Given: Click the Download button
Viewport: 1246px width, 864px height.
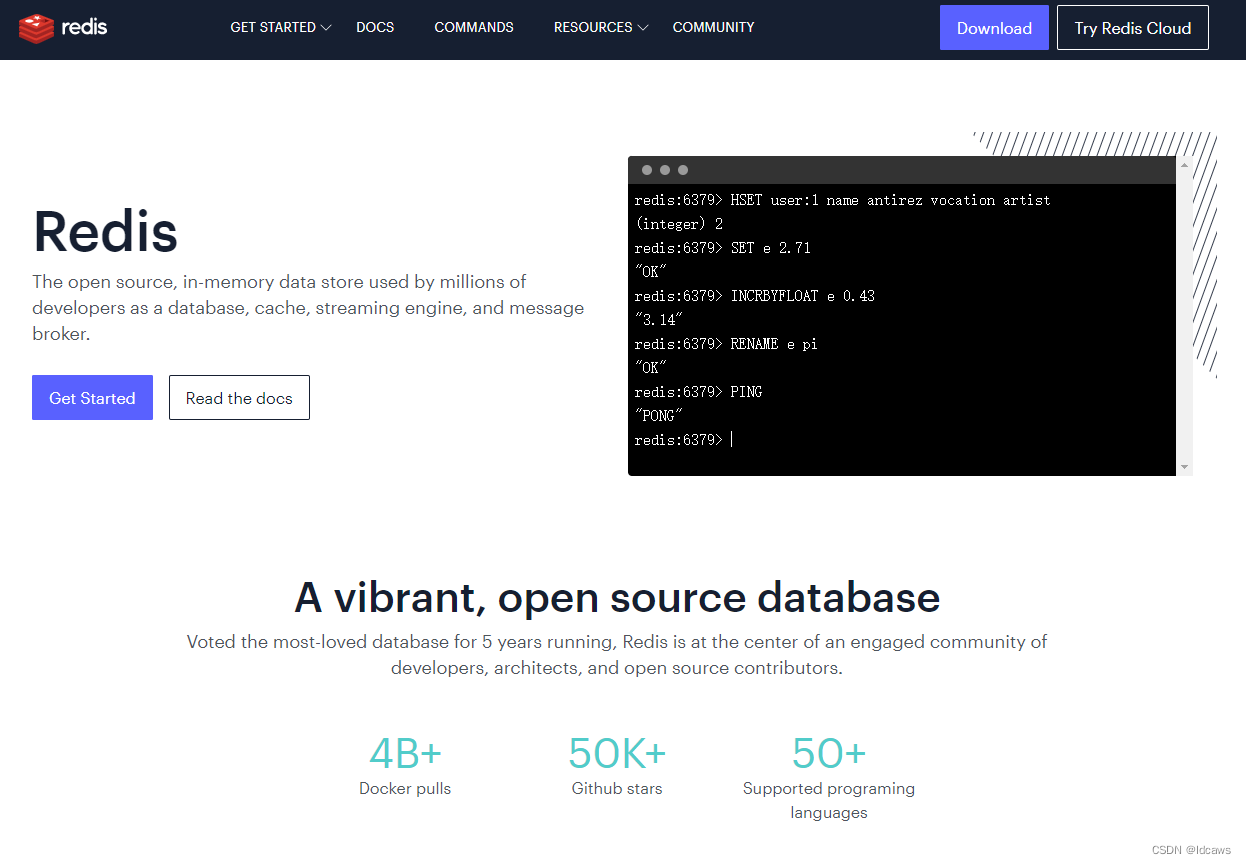Looking at the screenshot, I should point(994,28).
